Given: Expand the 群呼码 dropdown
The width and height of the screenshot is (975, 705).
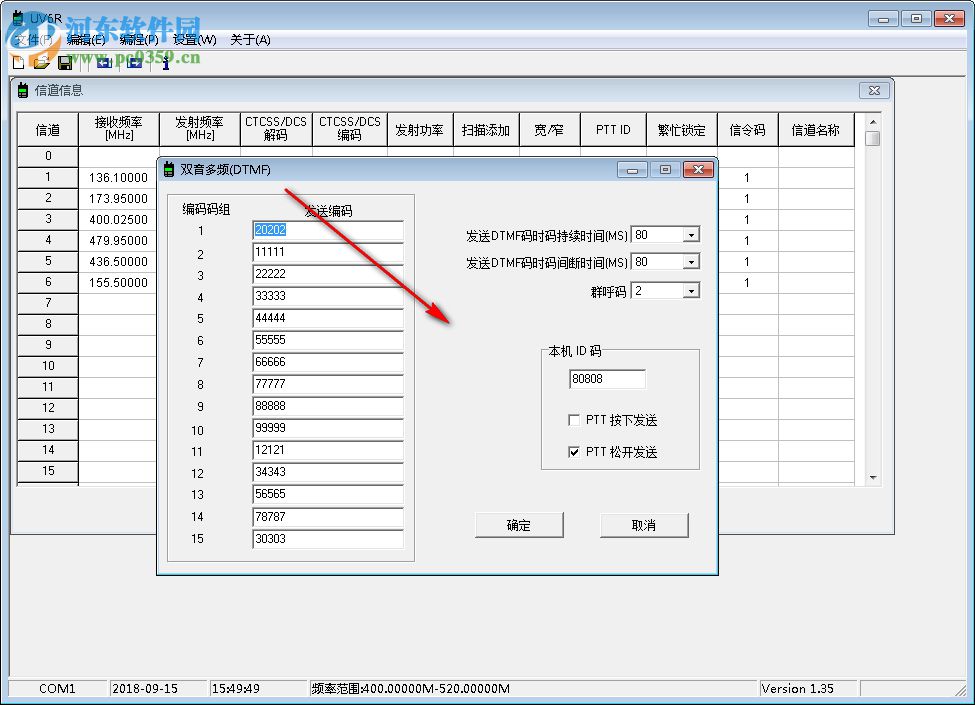Looking at the screenshot, I should [x=691, y=291].
